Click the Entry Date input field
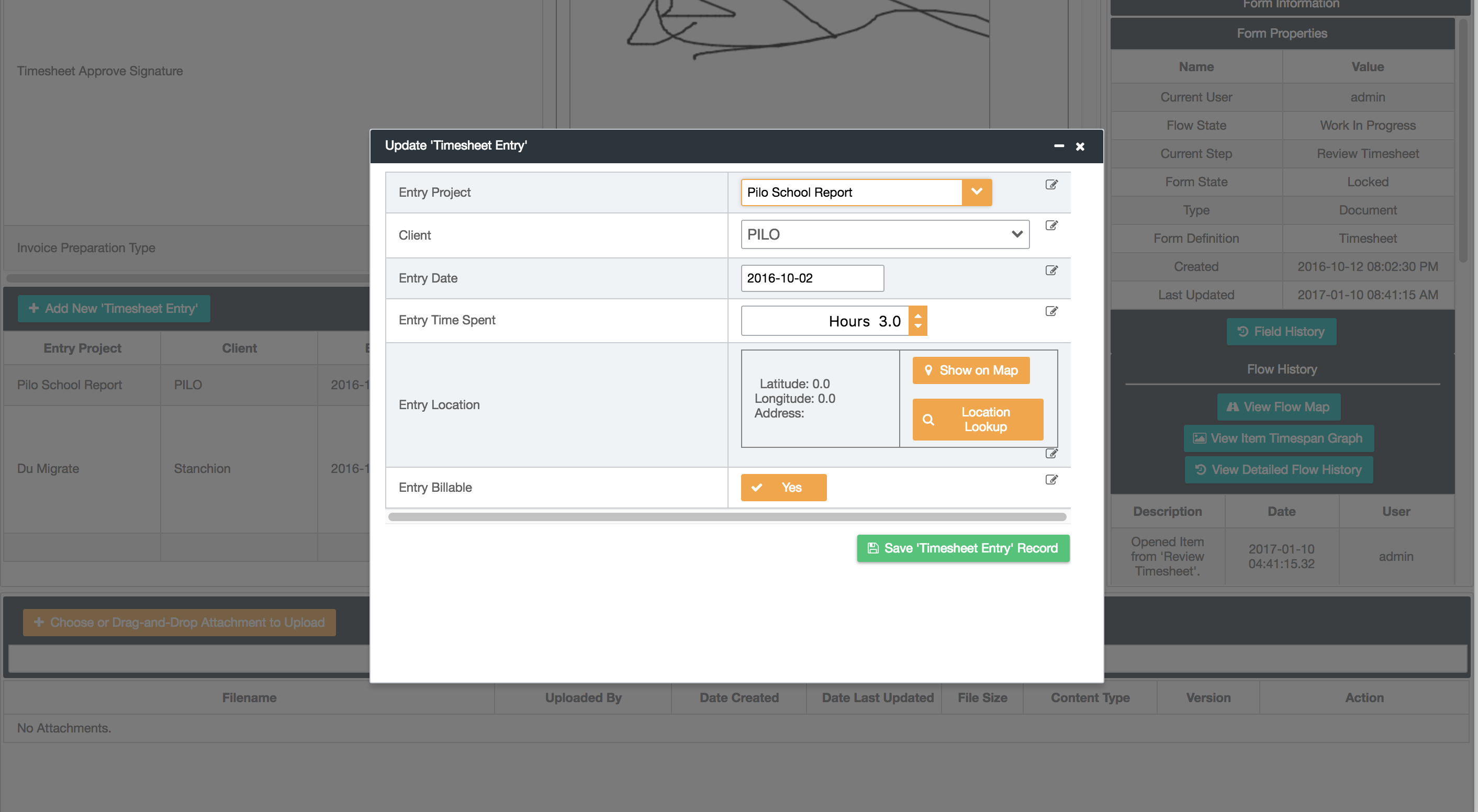The width and height of the screenshot is (1478, 812). (x=812, y=278)
